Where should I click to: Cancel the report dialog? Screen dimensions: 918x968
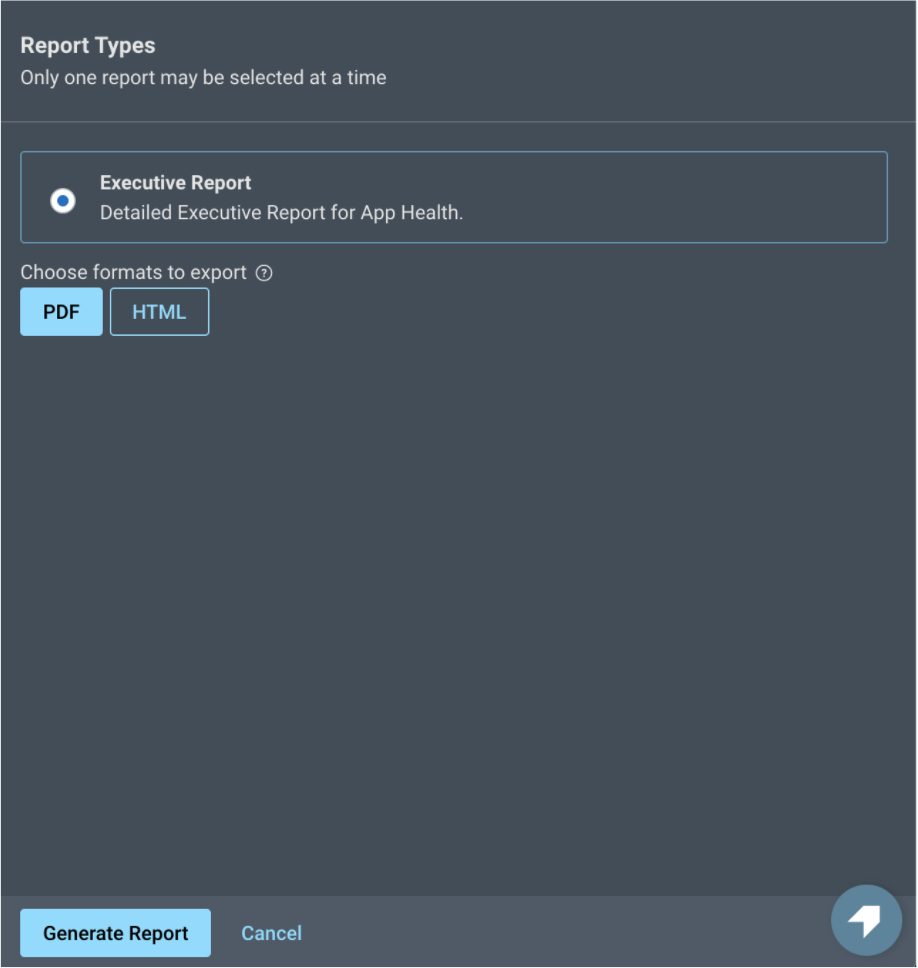click(271, 933)
